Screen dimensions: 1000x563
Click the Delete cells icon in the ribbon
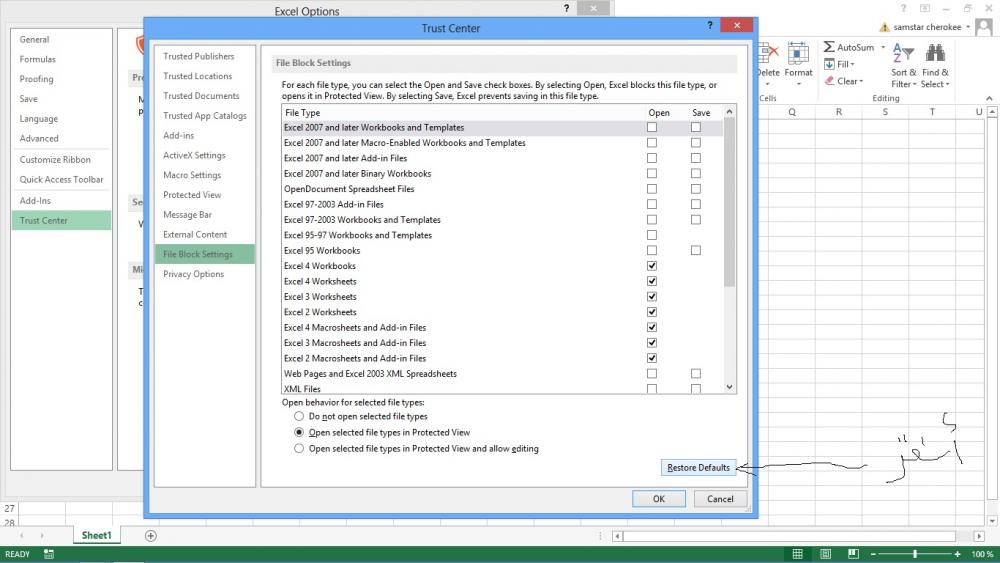point(768,54)
